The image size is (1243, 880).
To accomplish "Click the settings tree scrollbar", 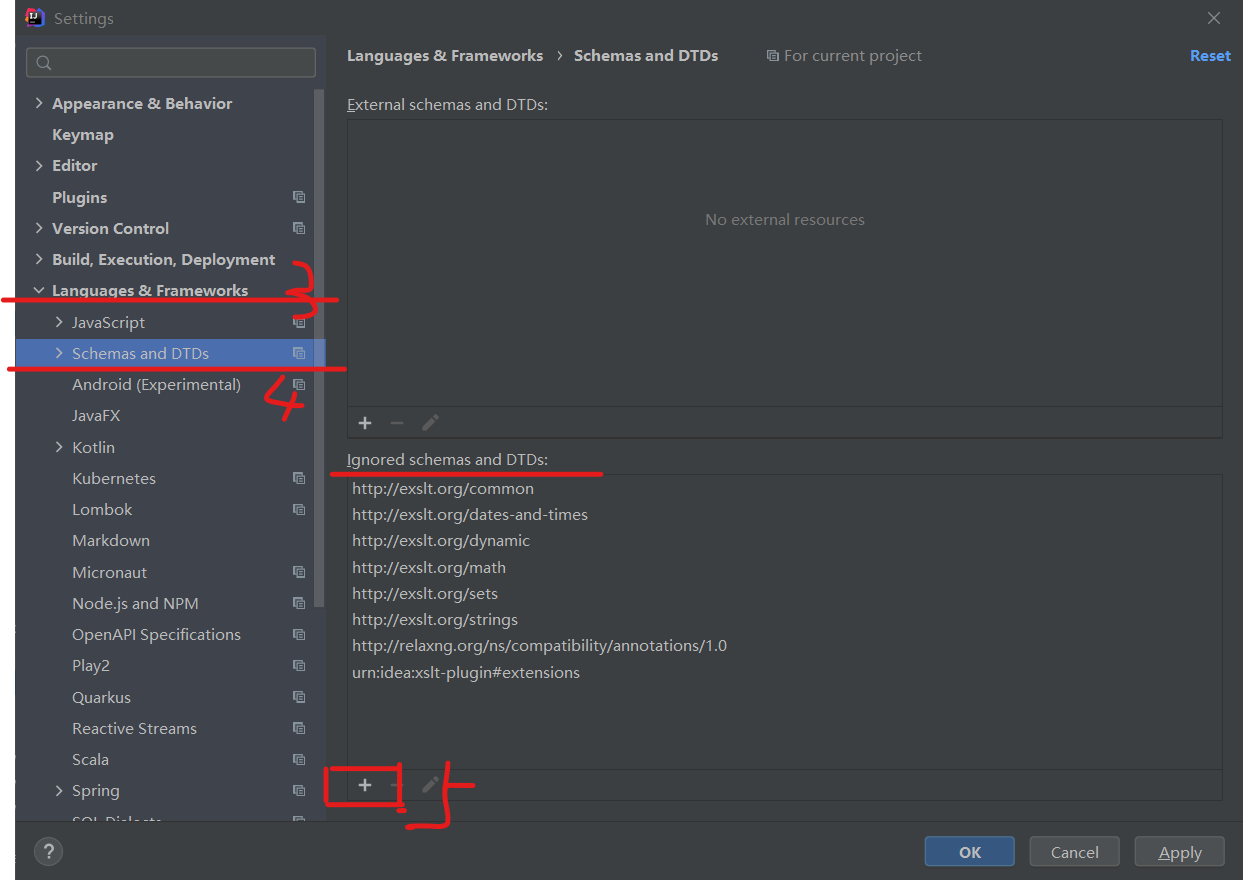I will (x=320, y=348).
